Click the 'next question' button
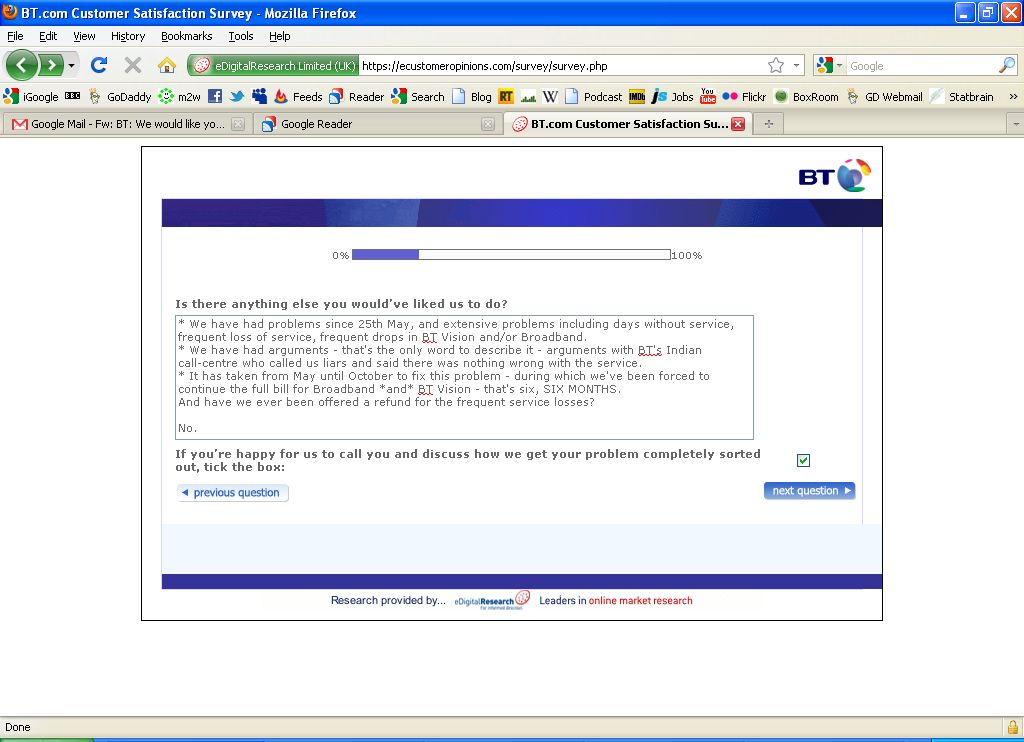The width and height of the screenshot is (1024, 742). pos(809,491)
